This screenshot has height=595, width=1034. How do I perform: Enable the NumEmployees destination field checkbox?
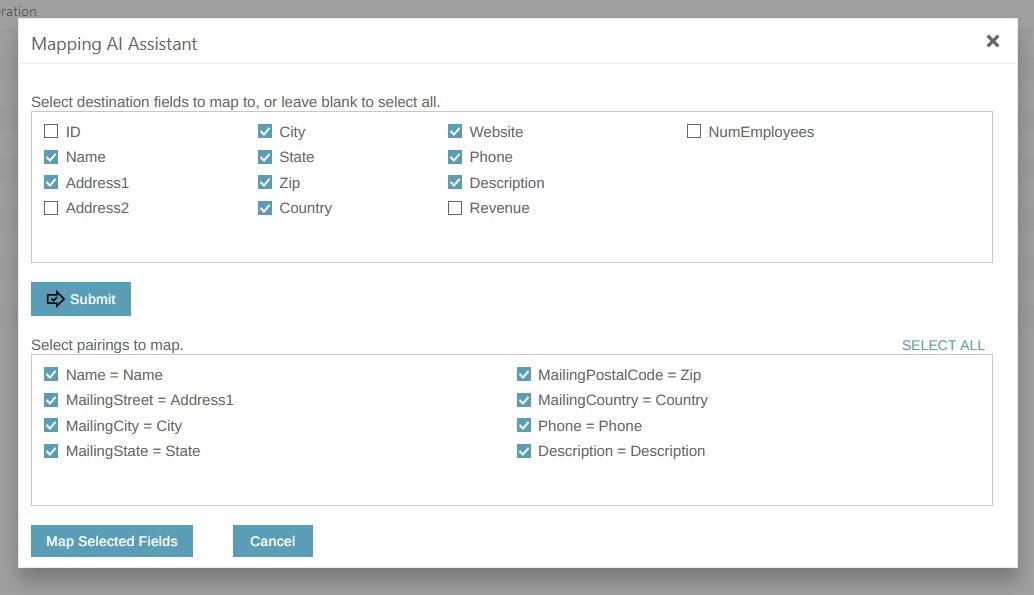692,131
